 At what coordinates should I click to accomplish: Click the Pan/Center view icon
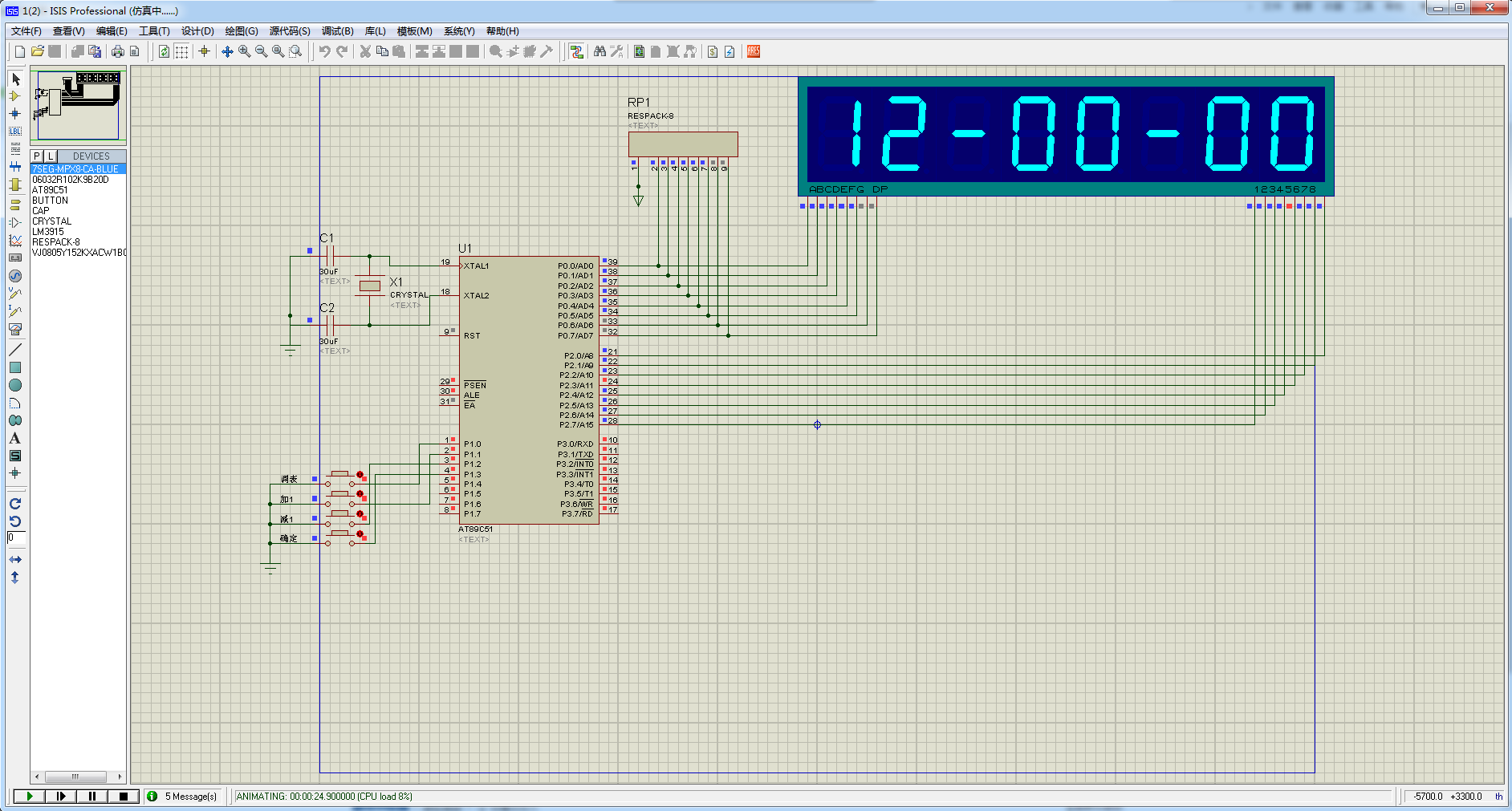[227, 51]
